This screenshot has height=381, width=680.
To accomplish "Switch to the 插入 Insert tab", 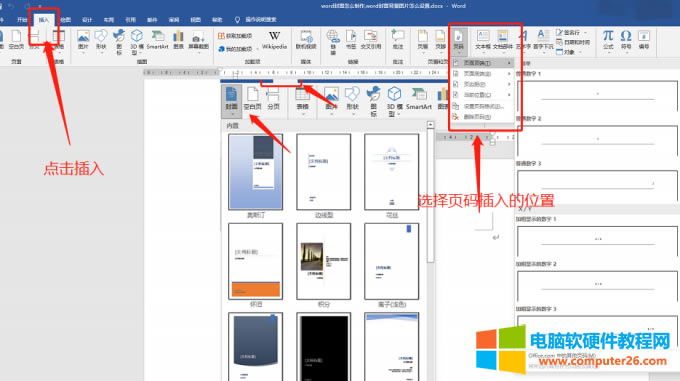I will coord(44,20).
